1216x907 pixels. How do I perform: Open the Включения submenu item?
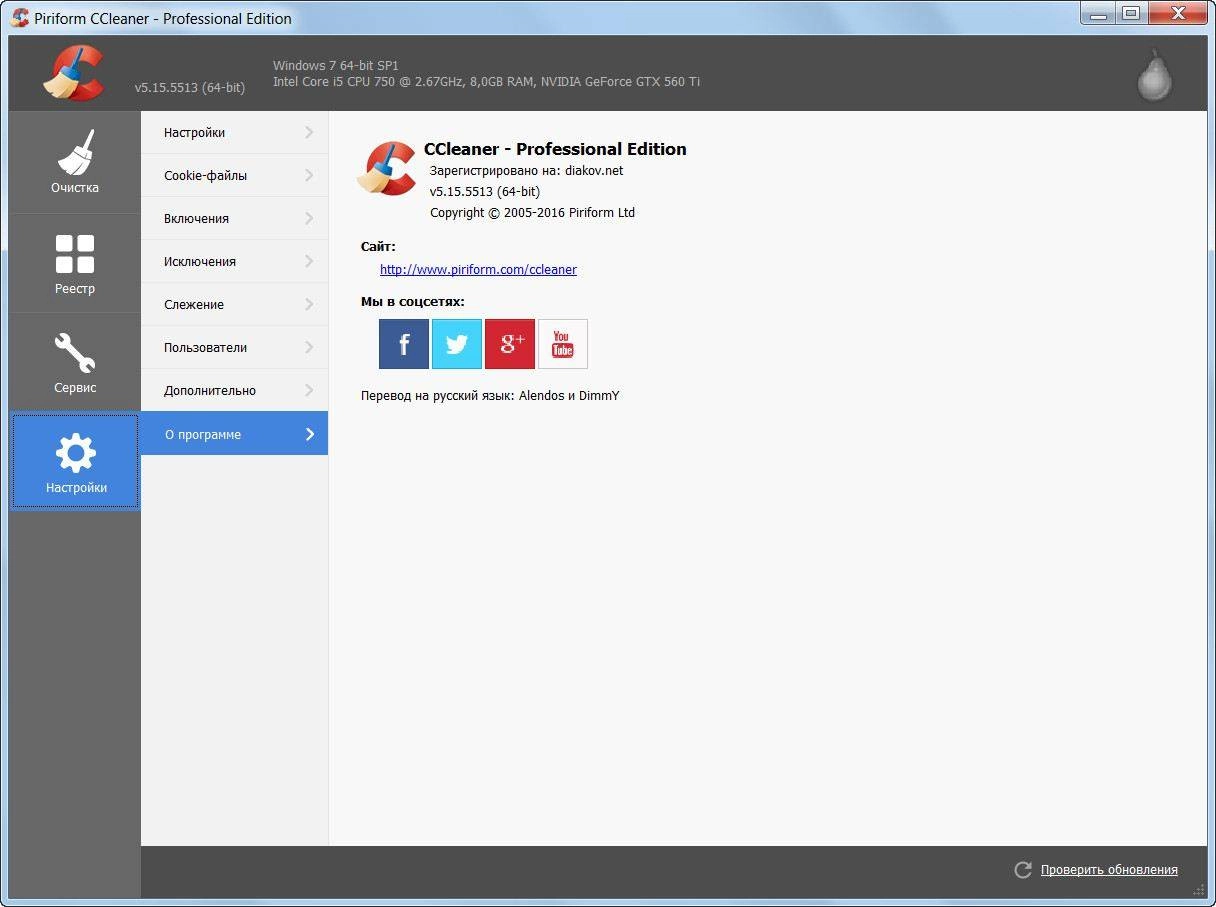(x=234, y=218)
